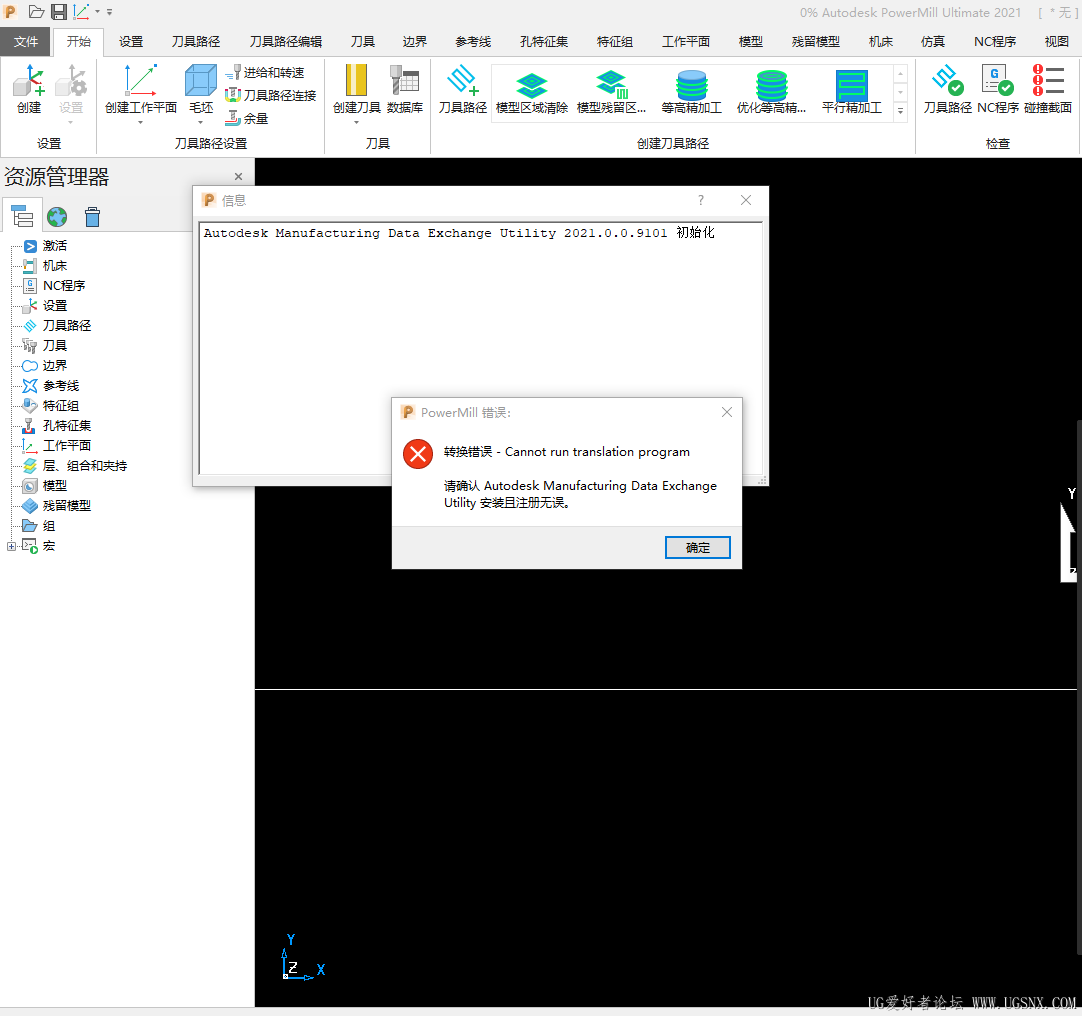This screenshot has height=1016, width=1082.
Task: Click the open project folder icon
Action: pyautogui.click(x=37, y=12)
